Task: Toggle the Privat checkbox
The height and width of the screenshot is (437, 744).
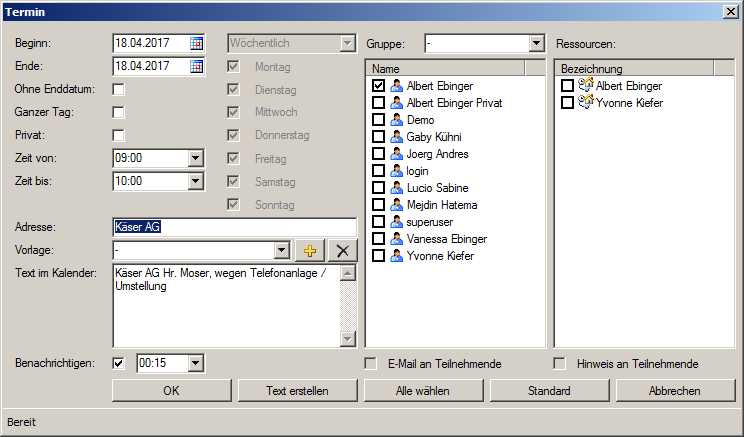Action: coord(119,135)
